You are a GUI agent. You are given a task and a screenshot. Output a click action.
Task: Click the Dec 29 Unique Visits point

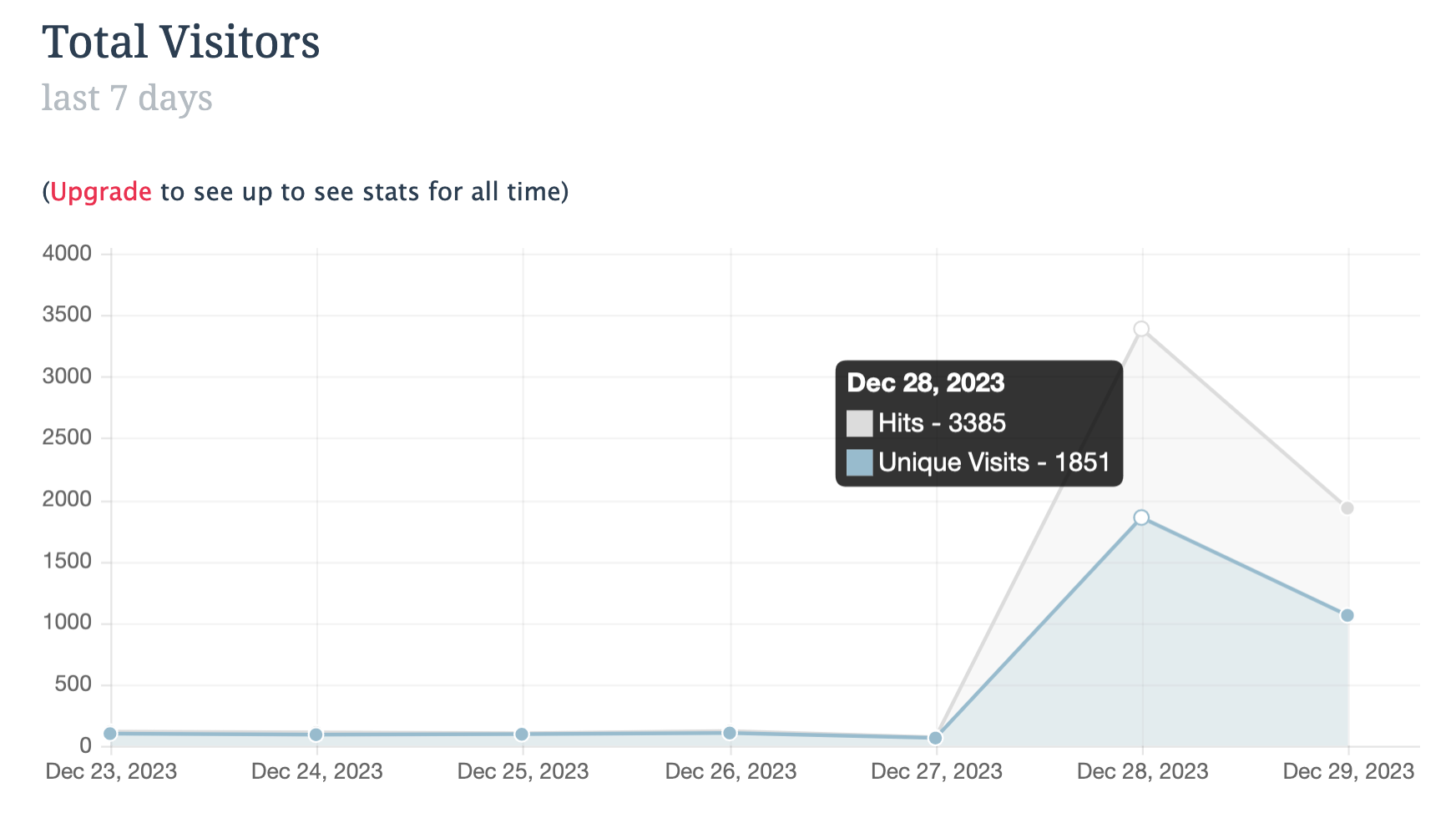[1347, 615]
